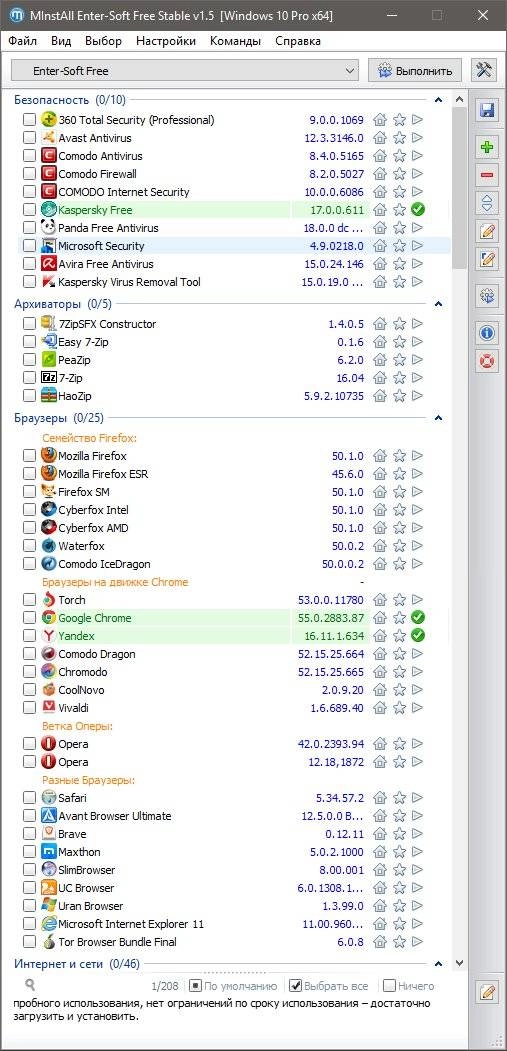Select the UC Browser entry

86,888
